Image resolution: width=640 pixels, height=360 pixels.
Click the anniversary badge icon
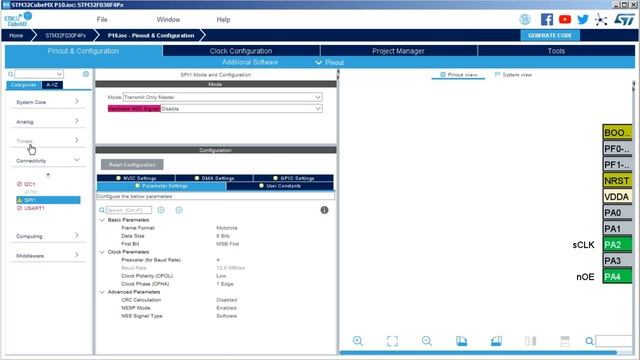coord(525,19)
